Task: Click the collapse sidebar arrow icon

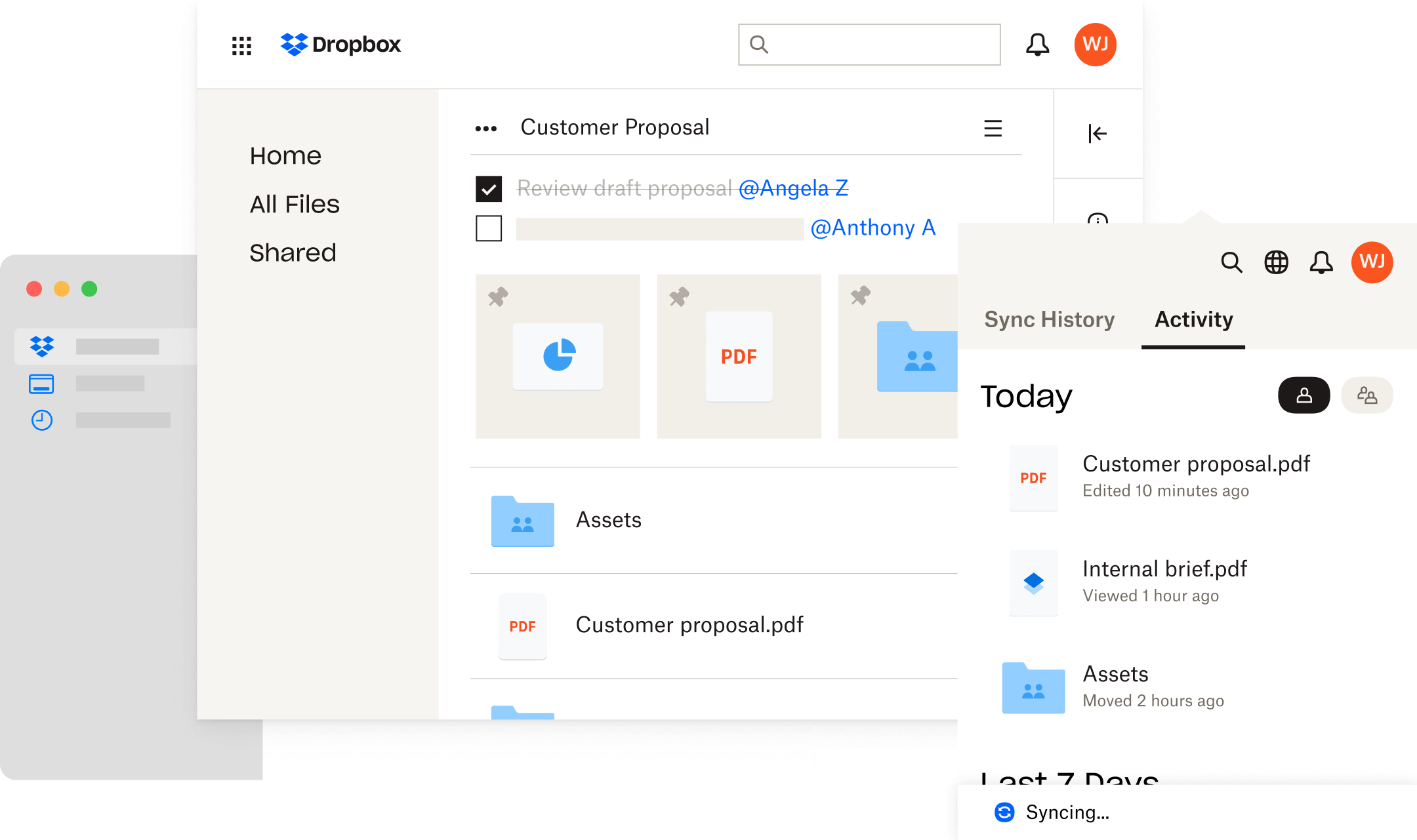Action: pos(1097,134)
